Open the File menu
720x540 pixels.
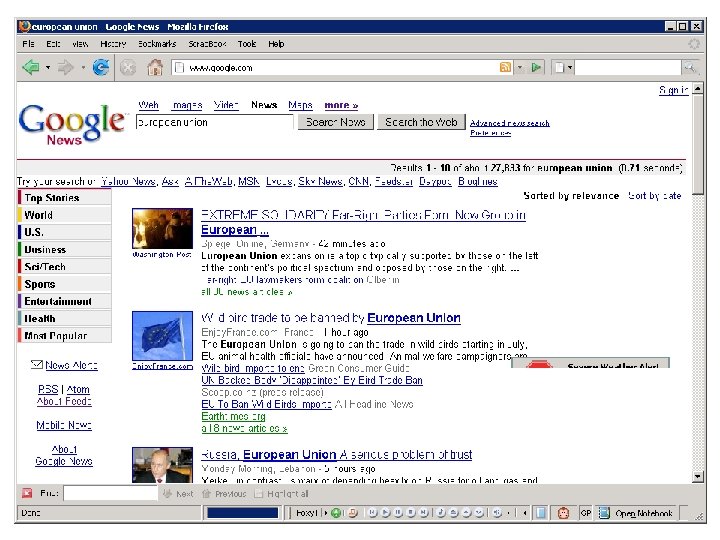click(x=28, y=44)
